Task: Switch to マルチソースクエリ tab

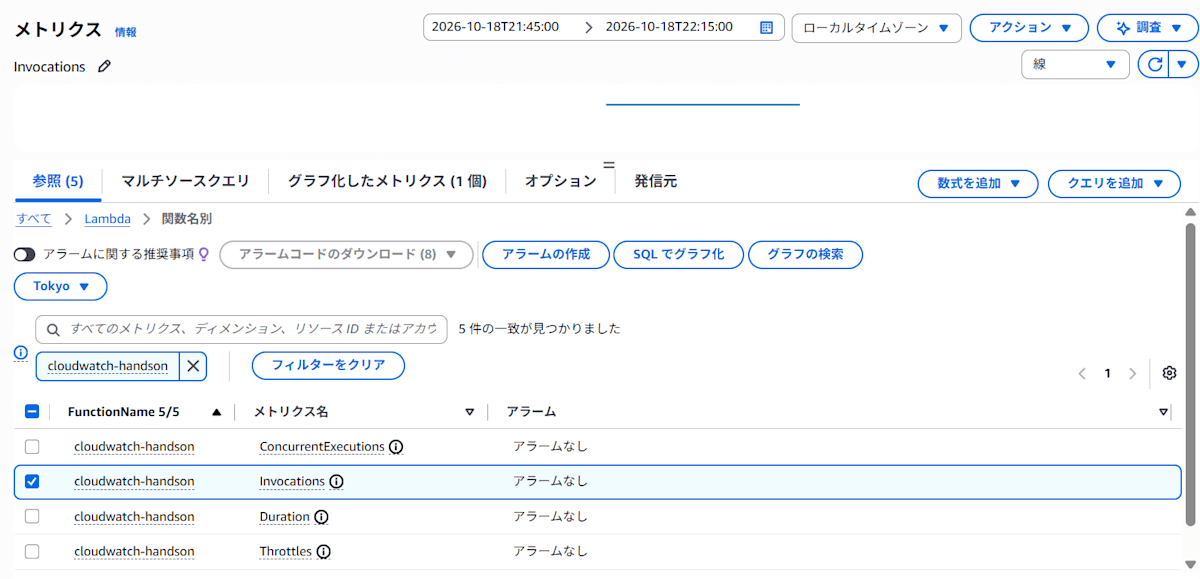Action: (x=185, y=181)
